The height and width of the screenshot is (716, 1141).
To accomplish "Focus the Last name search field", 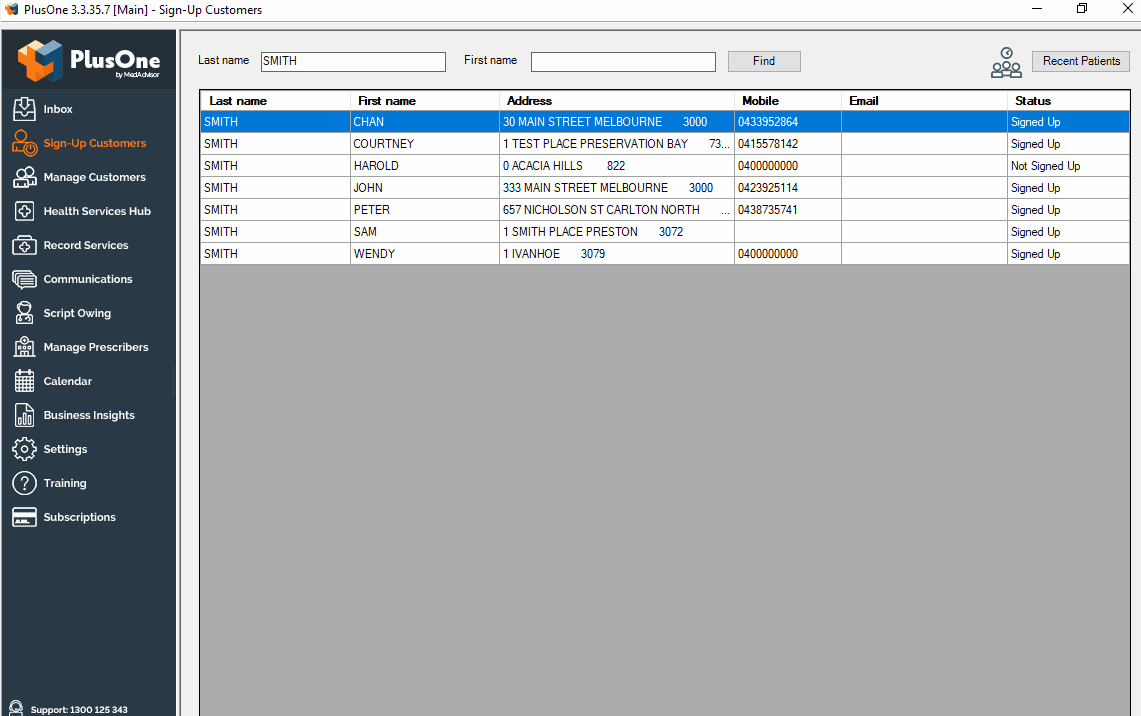I will click(x=353, y=62).
